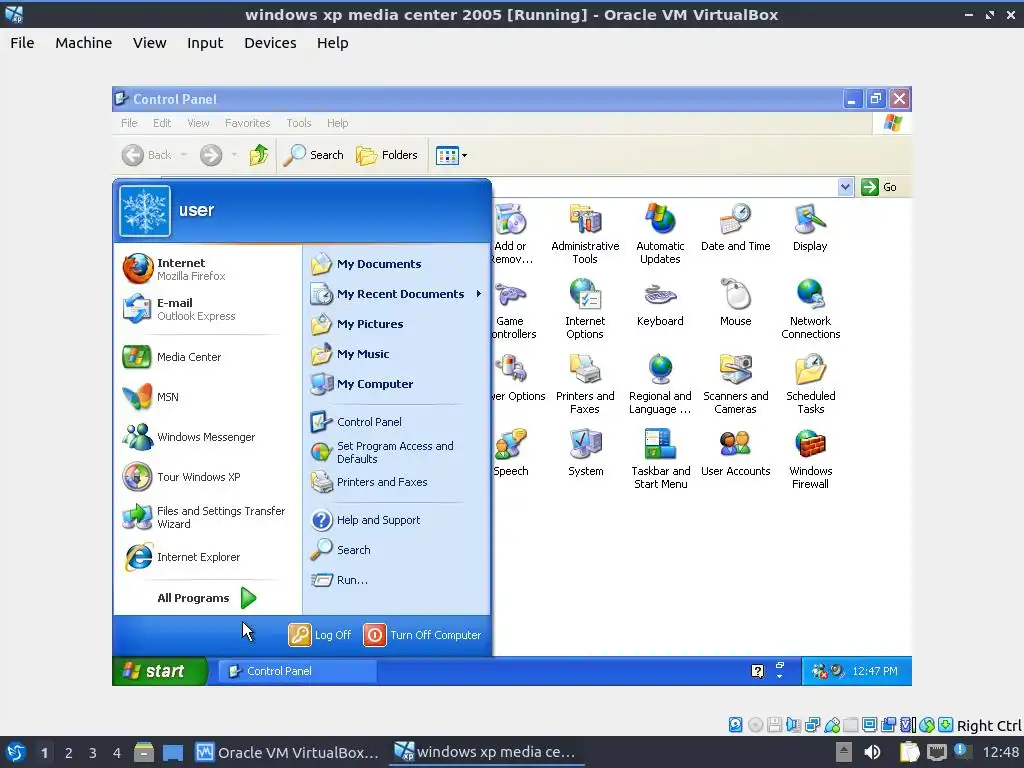The image size is (1024, 768).
Task: Switch to host workspace 2
Action: 69,752
